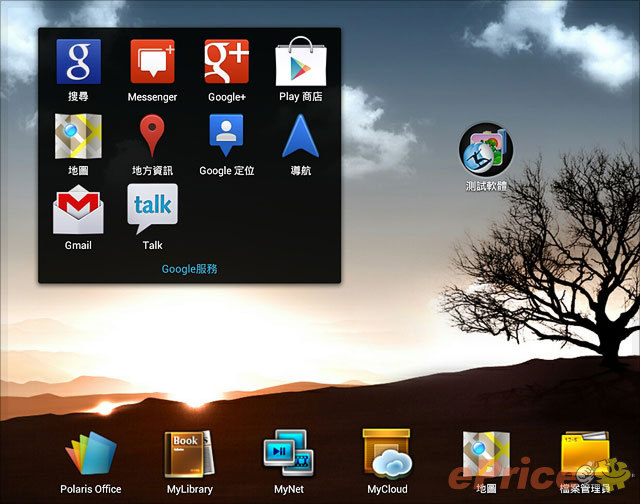This screenshot has width=640, height=504.
Task: Launch the Google 定位 app
Action: pyautogui.click(x=227, y=137)
